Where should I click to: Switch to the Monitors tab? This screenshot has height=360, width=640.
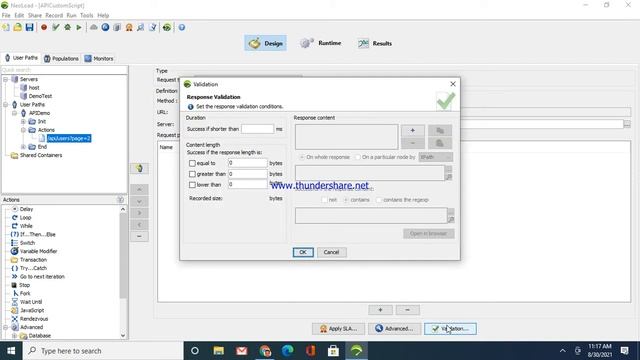(99, 58)
